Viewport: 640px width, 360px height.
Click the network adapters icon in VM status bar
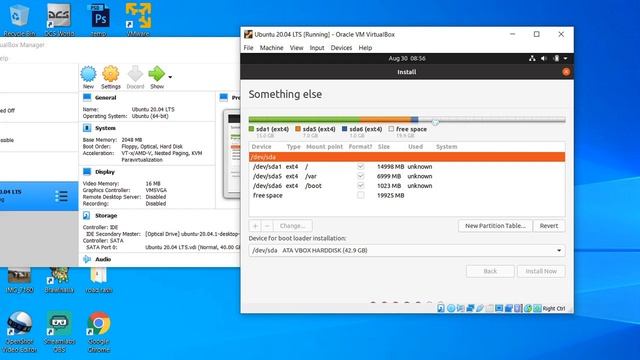[470, 308]
